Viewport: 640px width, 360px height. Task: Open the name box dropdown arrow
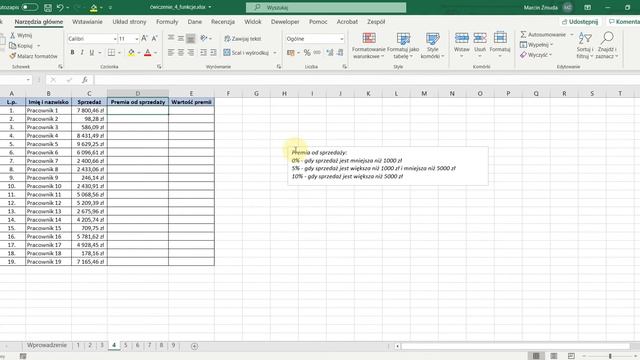click(x=28, y=80)
